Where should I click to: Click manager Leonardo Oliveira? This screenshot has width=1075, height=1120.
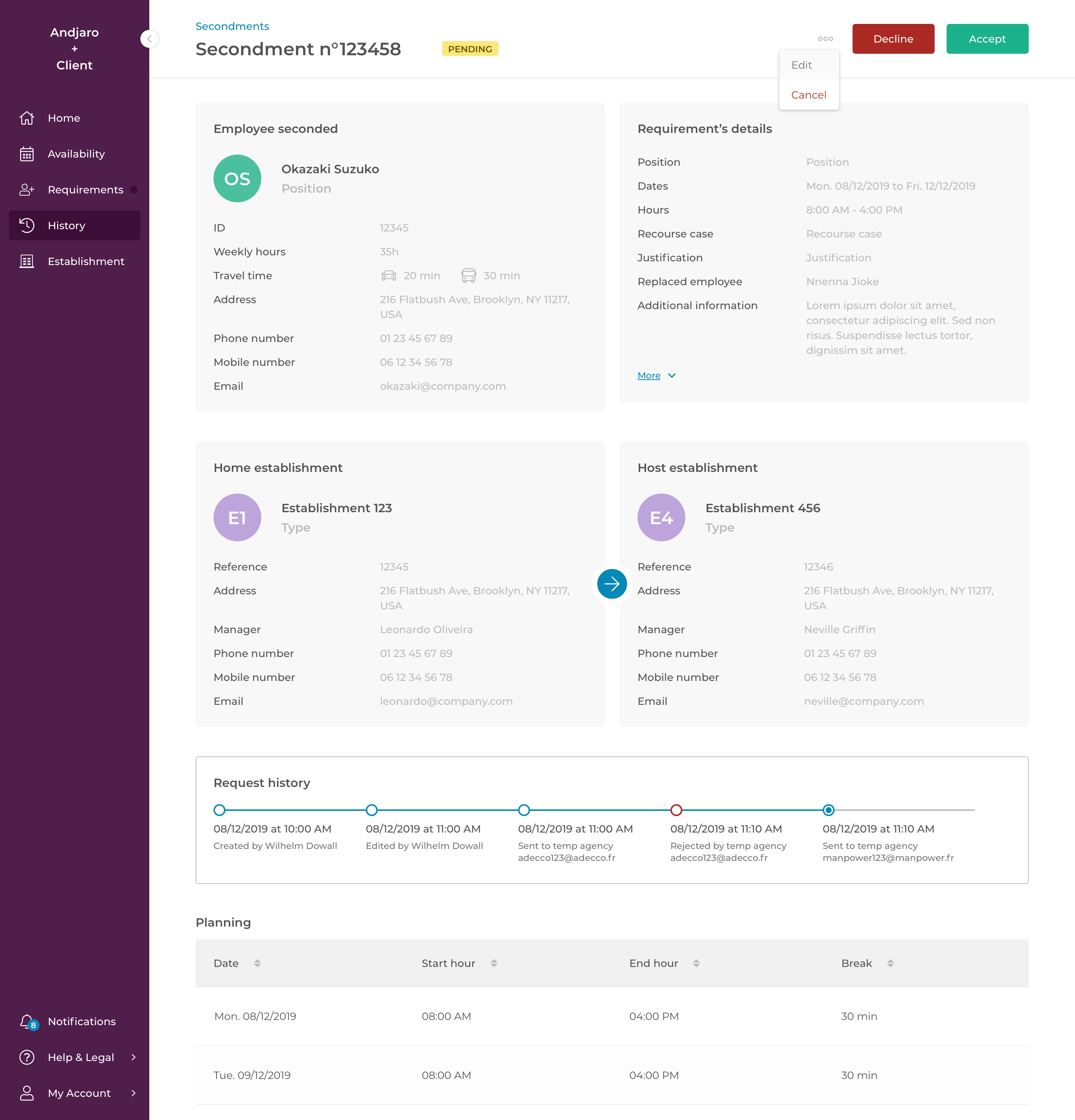pos(426,630)
